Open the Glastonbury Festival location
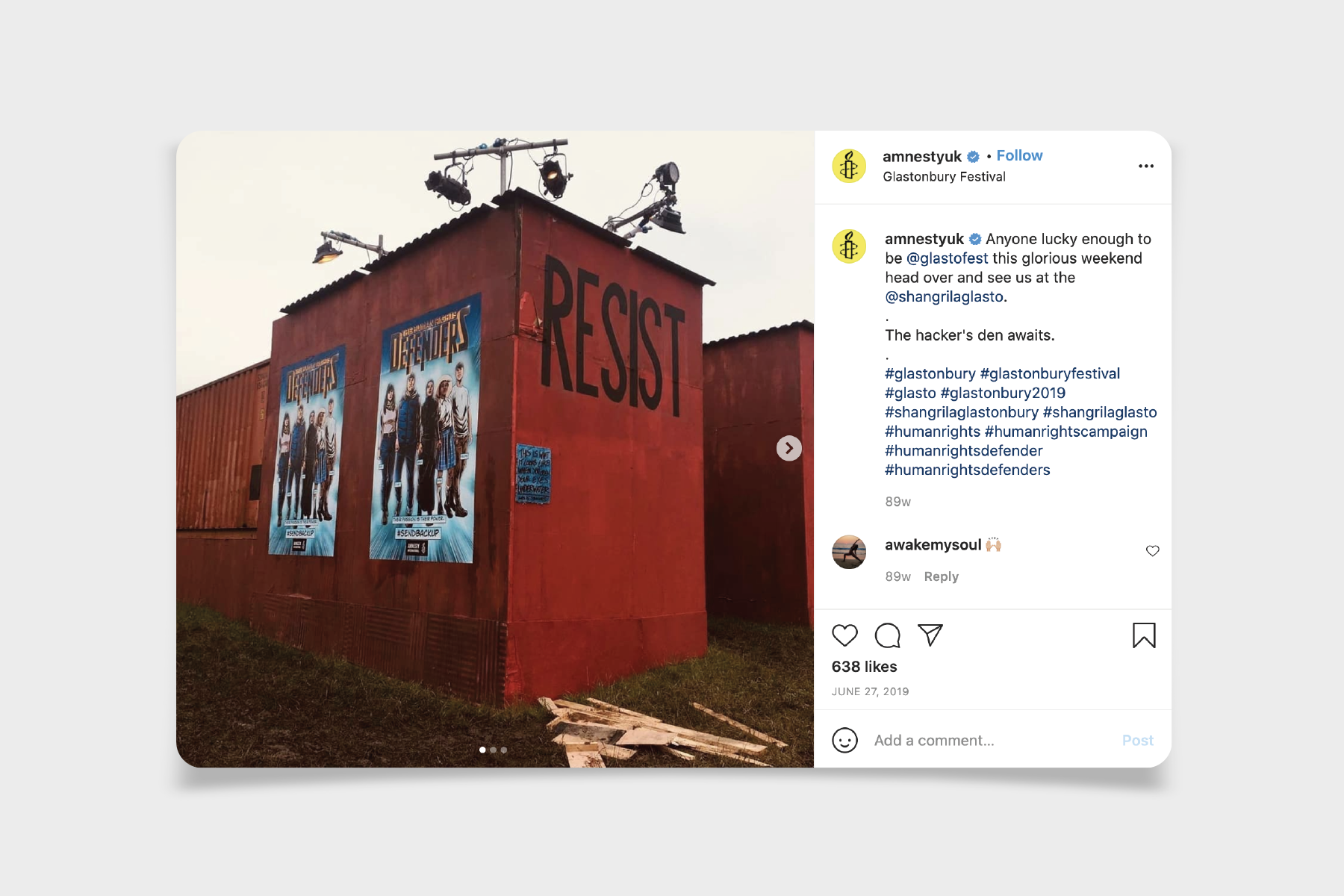The height and width of the screenshot is (896, 1344). point(944,177)
